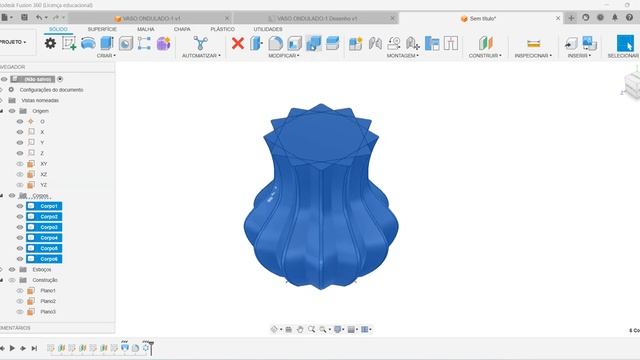Toggle visibility eye for Corpo3
640x360 pixels.
[20, 227]
